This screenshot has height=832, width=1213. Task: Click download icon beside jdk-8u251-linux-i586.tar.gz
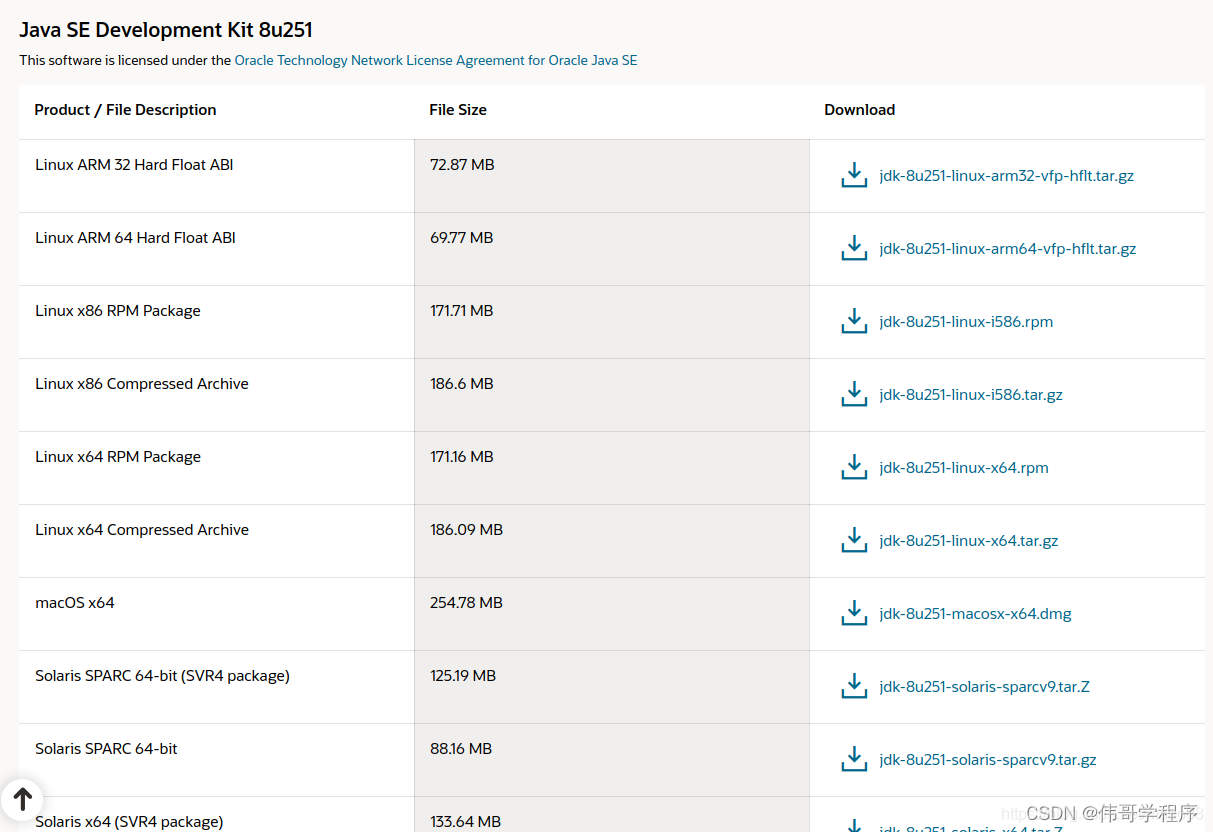click(x=854, y=395)
